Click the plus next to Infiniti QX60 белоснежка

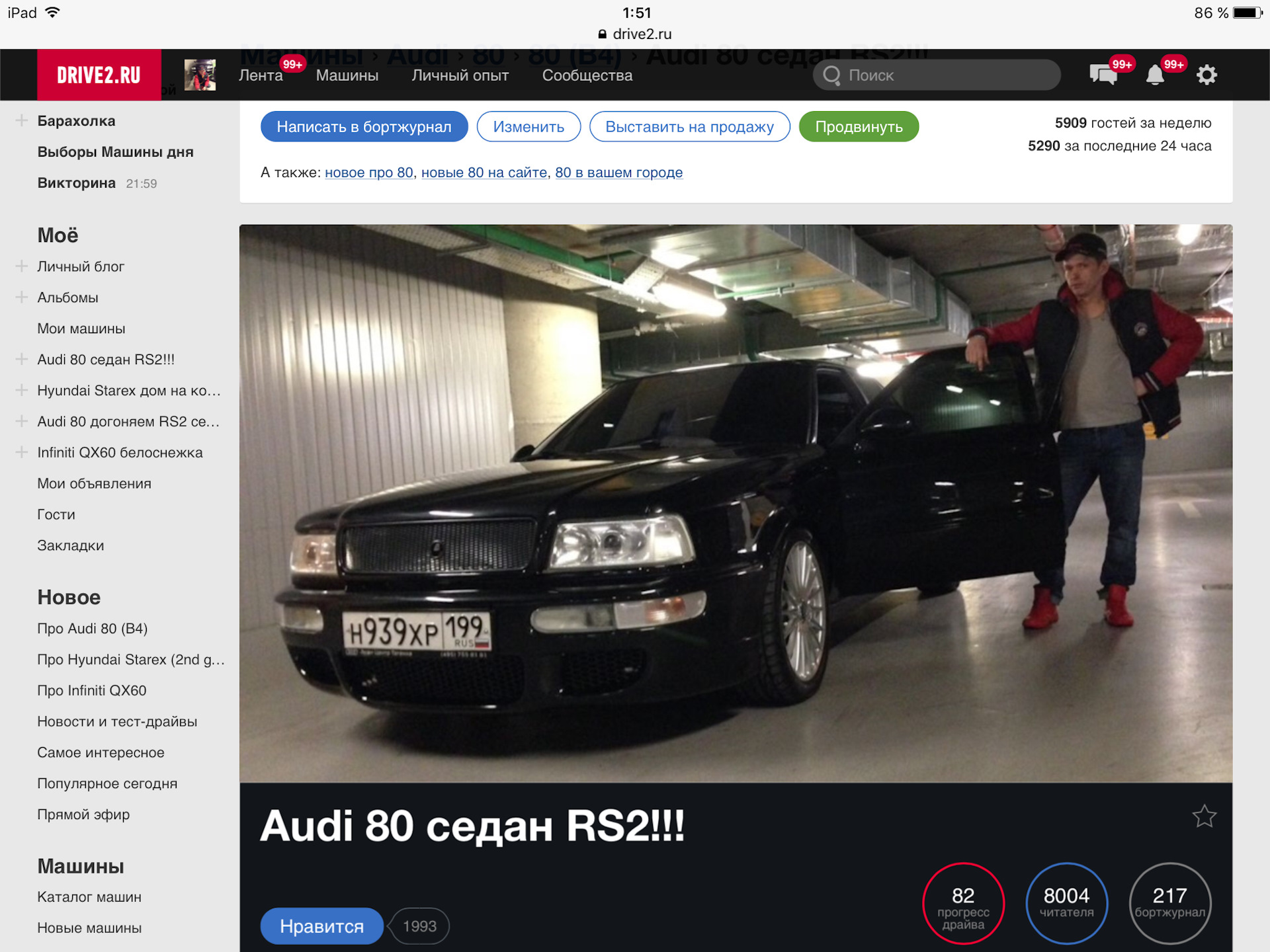(x=22, y=452)
